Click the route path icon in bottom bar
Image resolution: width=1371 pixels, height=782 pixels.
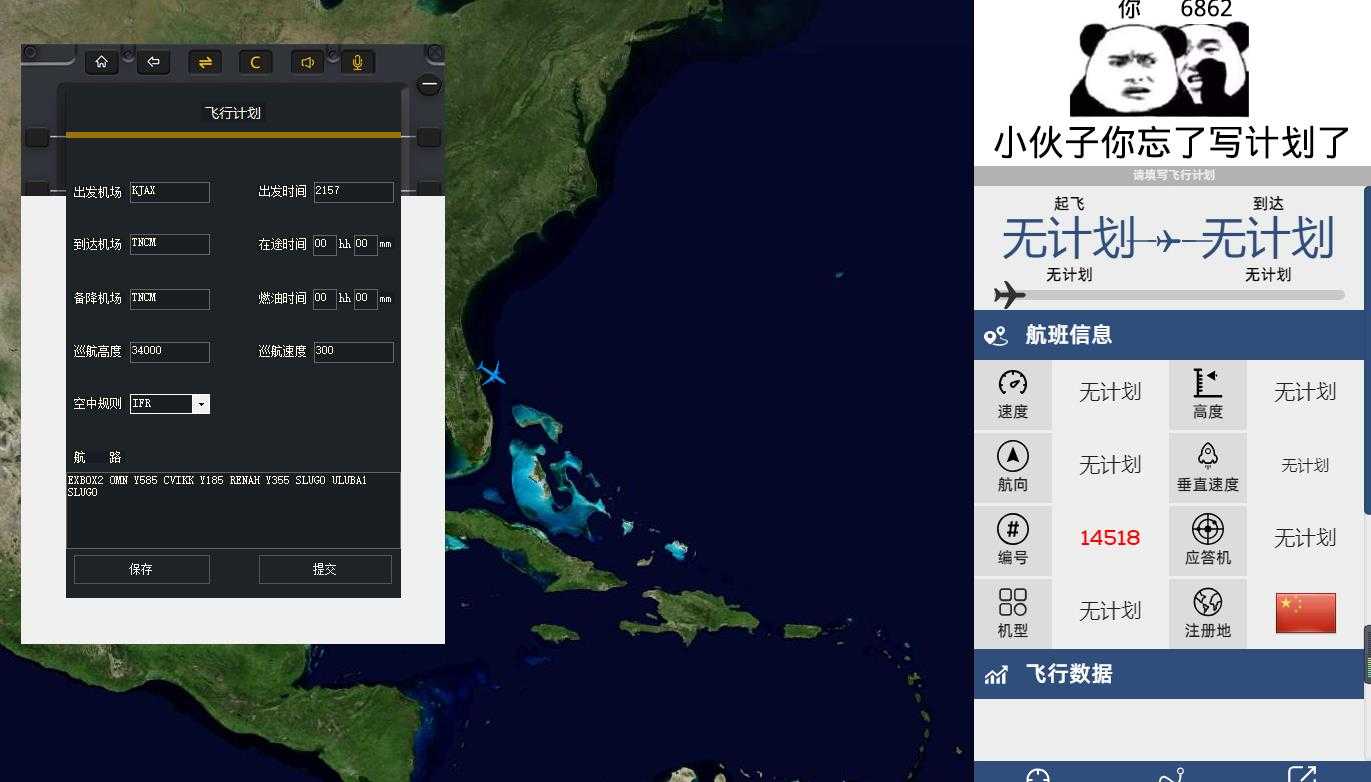point(1170,775)
